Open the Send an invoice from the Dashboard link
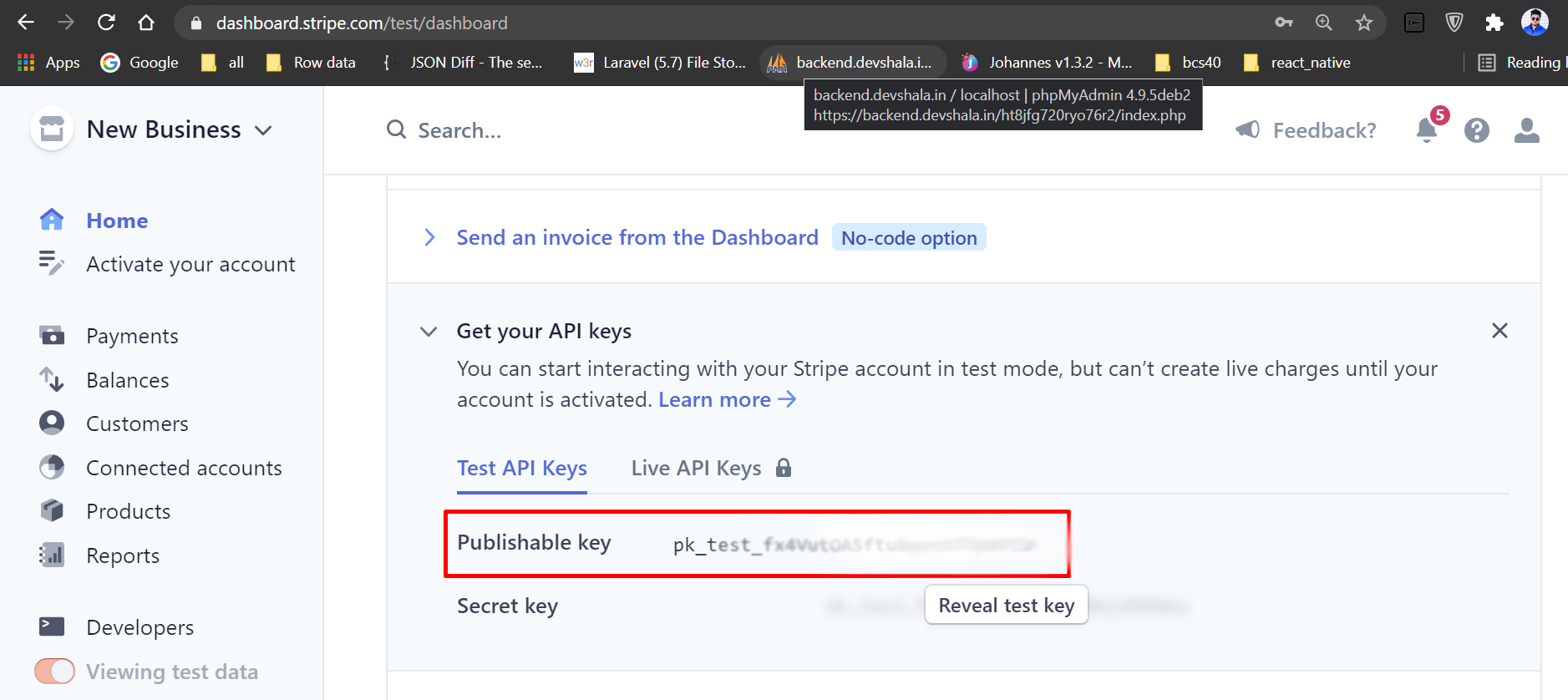The image size is (1568, 700). 637,237
